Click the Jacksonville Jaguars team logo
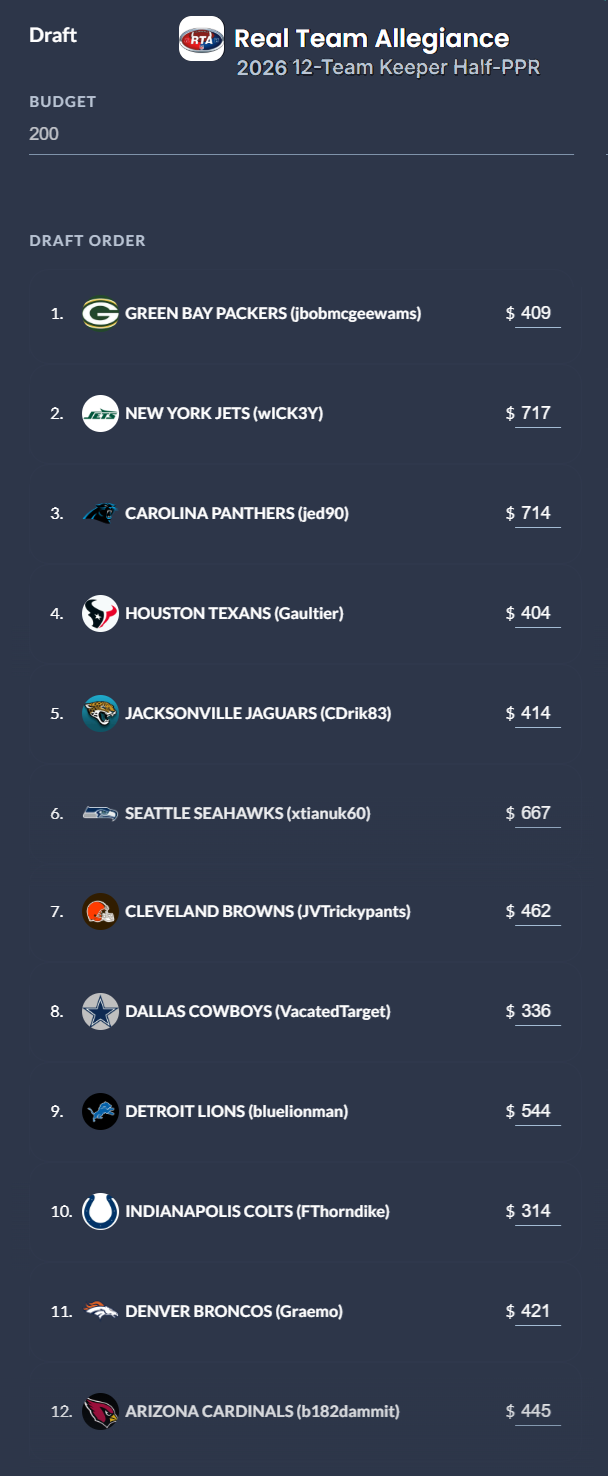The image size is (608, 1476). click(x=100, y=713)
